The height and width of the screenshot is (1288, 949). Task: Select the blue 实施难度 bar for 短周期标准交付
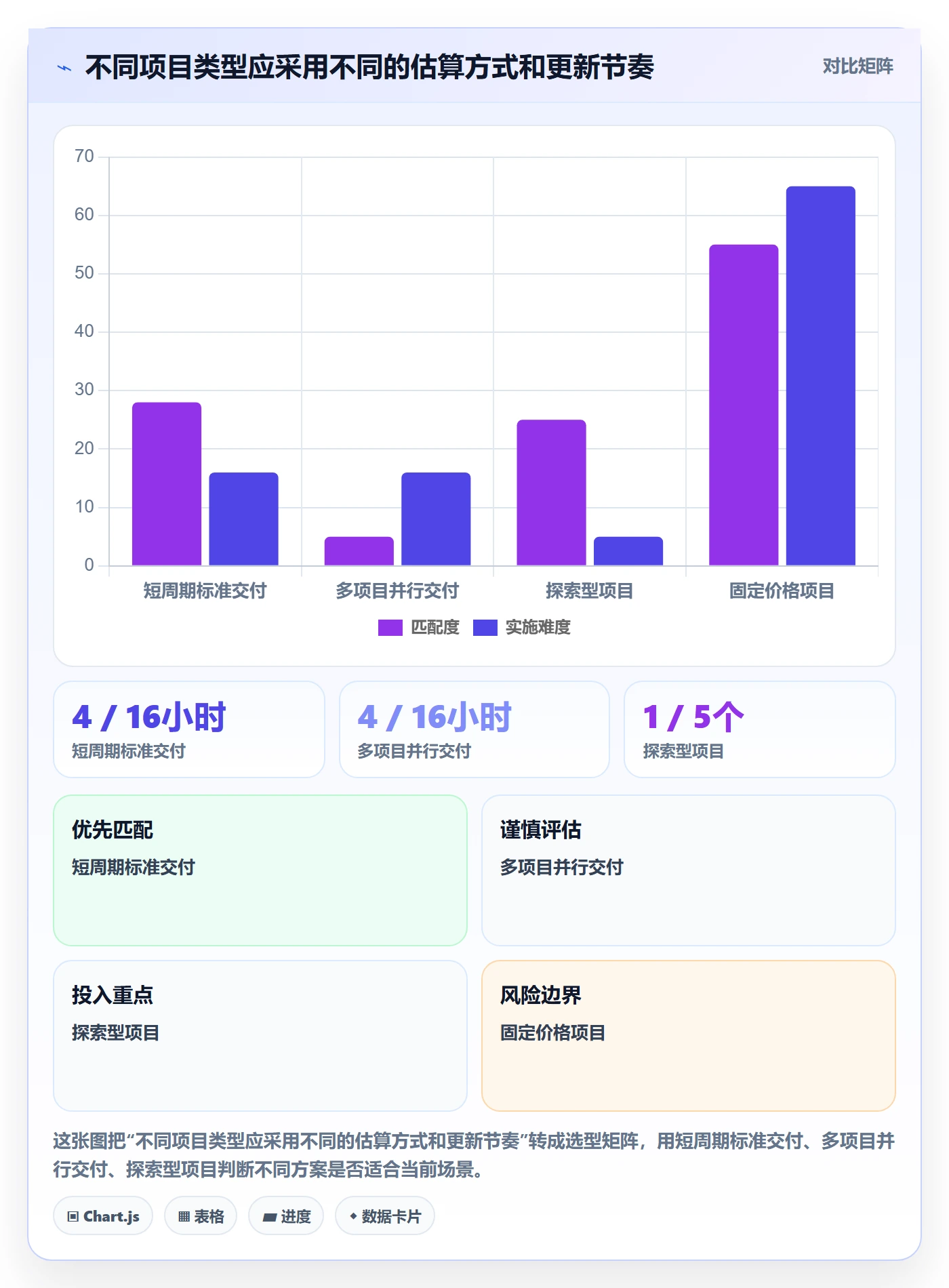coord(243,519)
